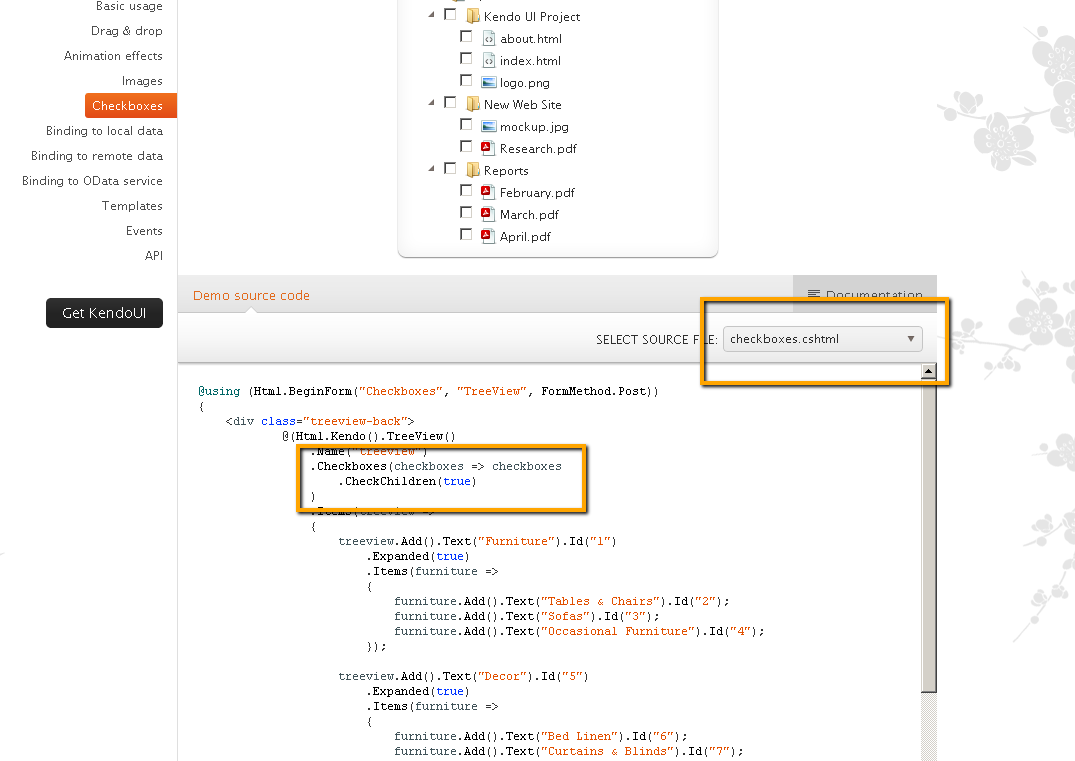Screen dimensions: 1075x761
Task: Click the index.html file icon
Action: click(489, 60)
